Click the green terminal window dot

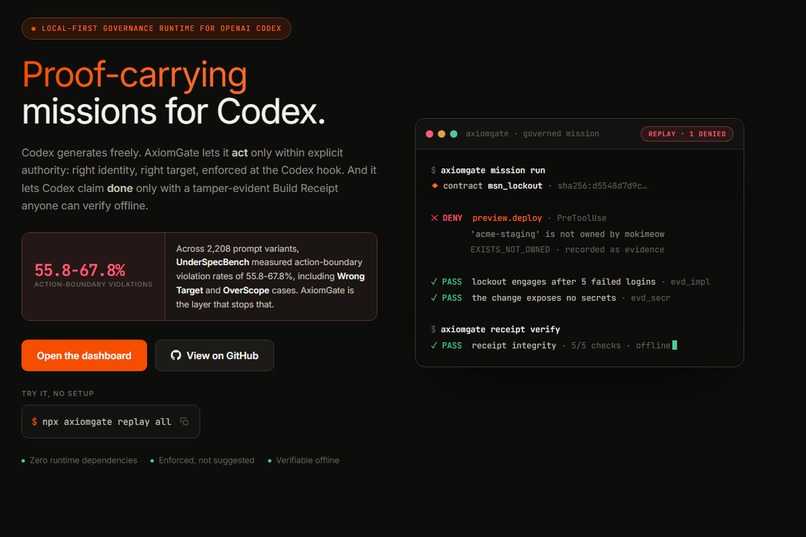[x=454, y=134]
